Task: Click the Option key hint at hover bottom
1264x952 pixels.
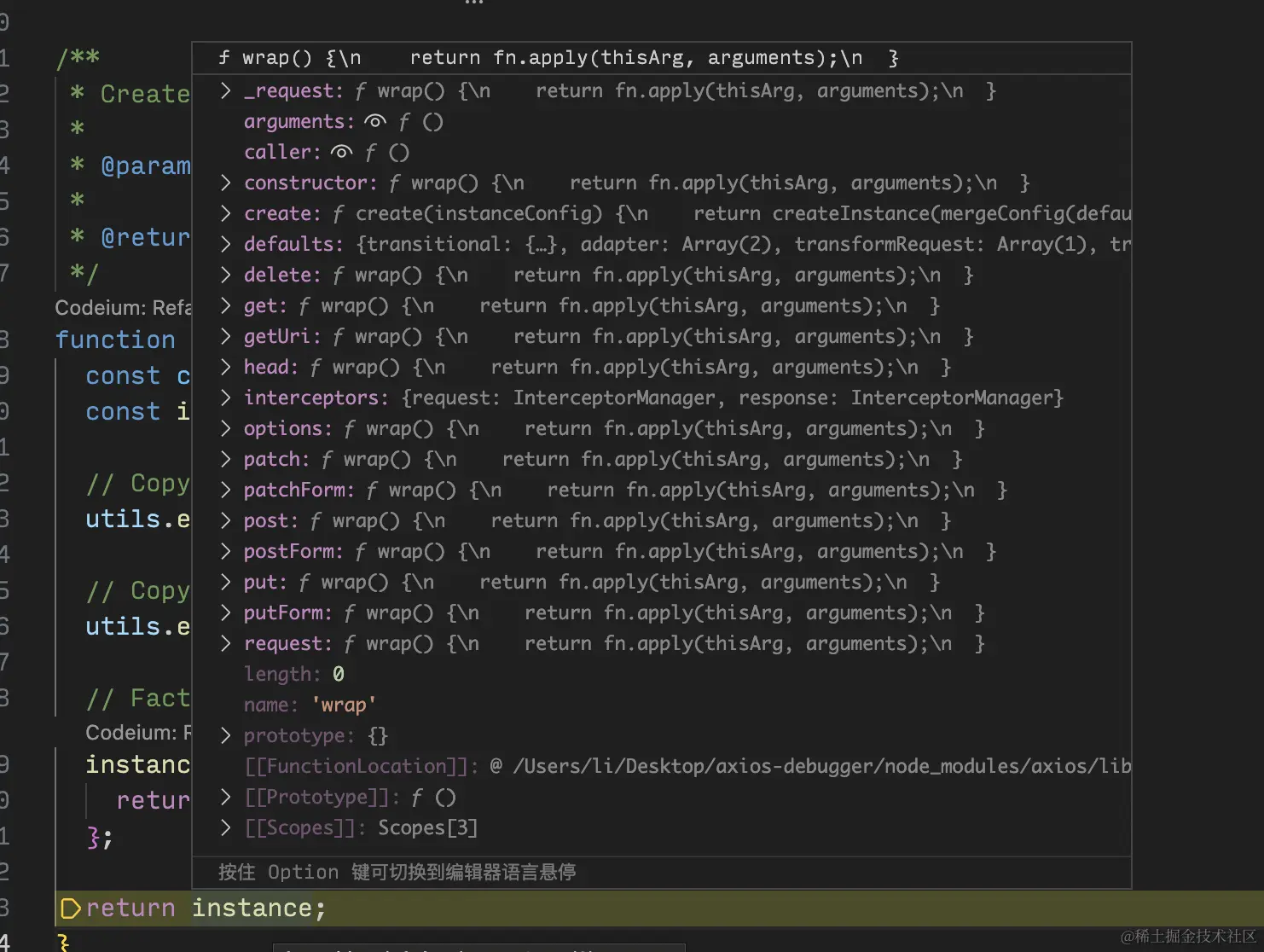Action: click(397, 872)
